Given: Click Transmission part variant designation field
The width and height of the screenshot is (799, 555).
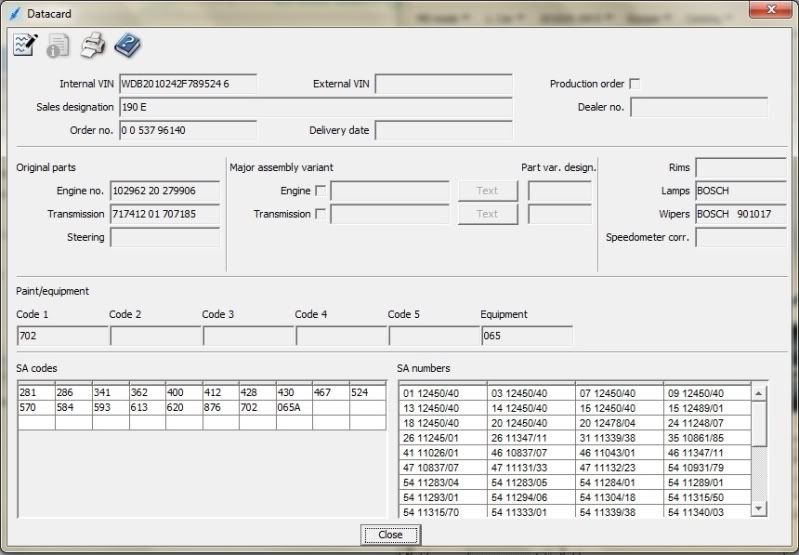Looking at the screenshot, I should [x=560, y=214].
